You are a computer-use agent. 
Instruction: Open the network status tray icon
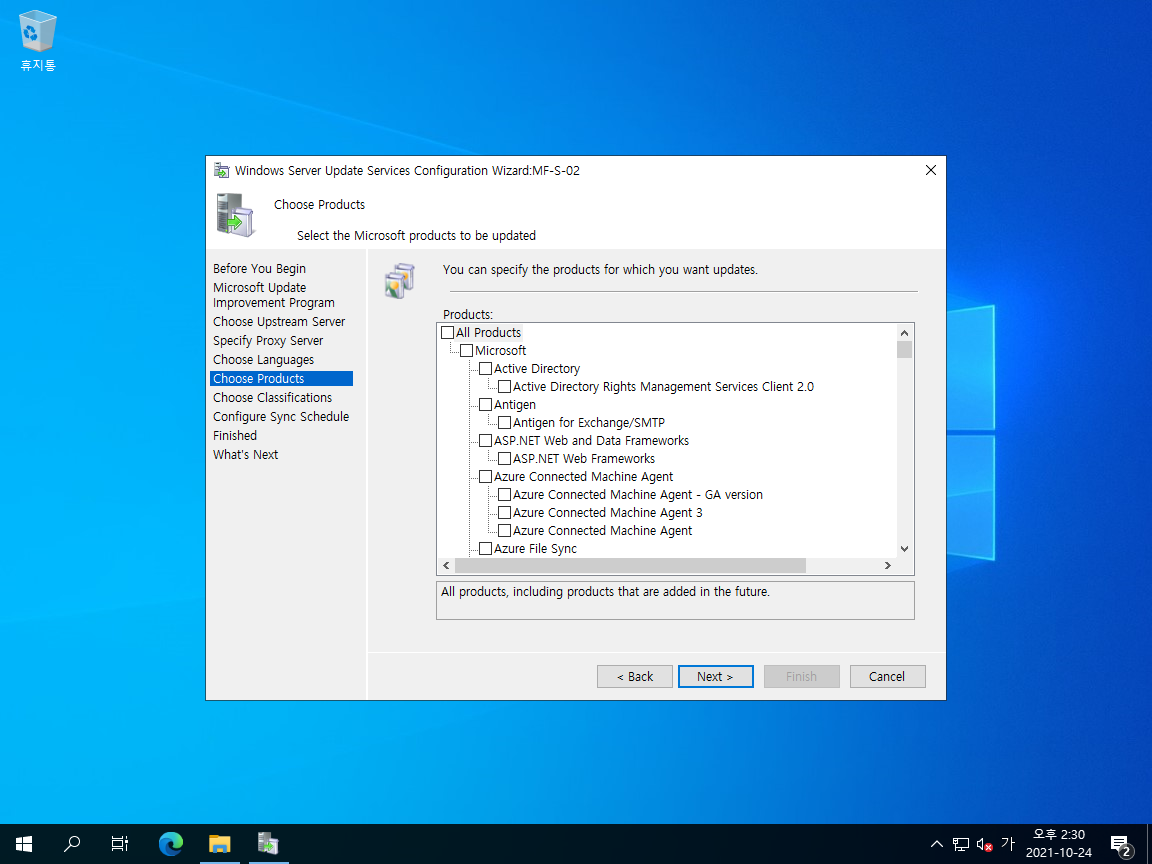coord(960,844)
